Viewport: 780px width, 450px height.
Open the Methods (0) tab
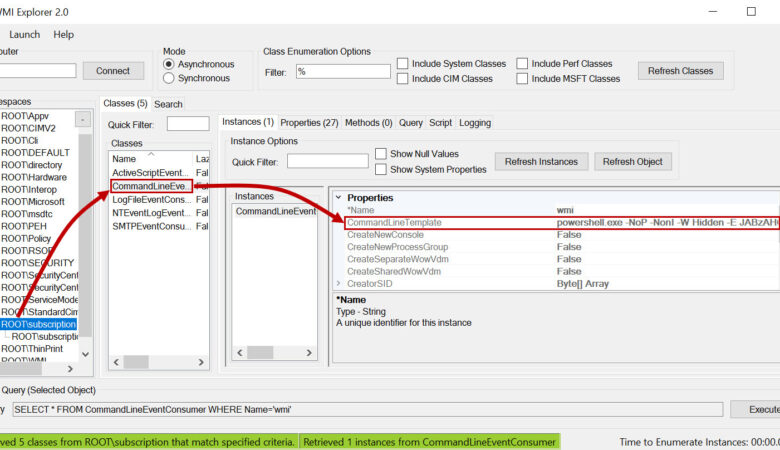(369, 123)
